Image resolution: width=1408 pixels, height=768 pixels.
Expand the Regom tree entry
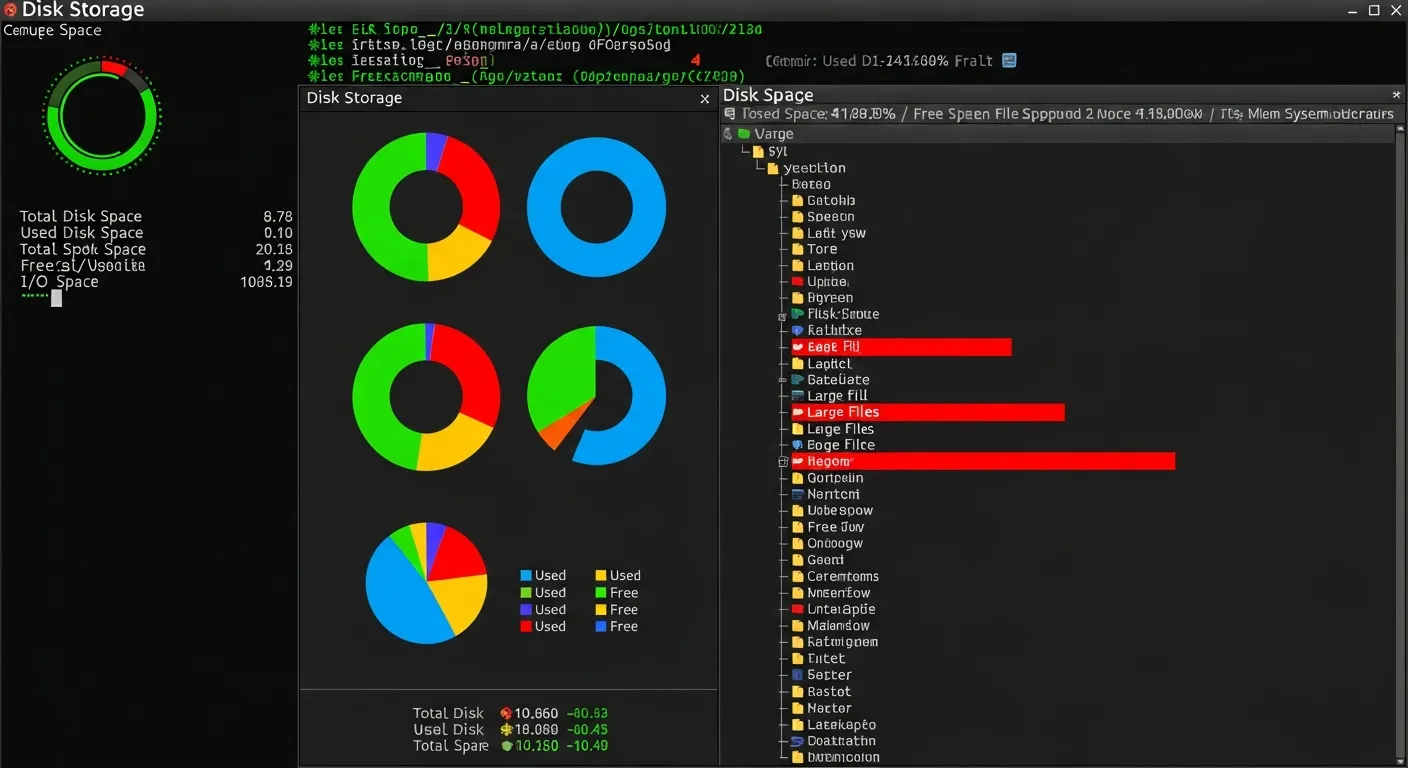point(782,461)
